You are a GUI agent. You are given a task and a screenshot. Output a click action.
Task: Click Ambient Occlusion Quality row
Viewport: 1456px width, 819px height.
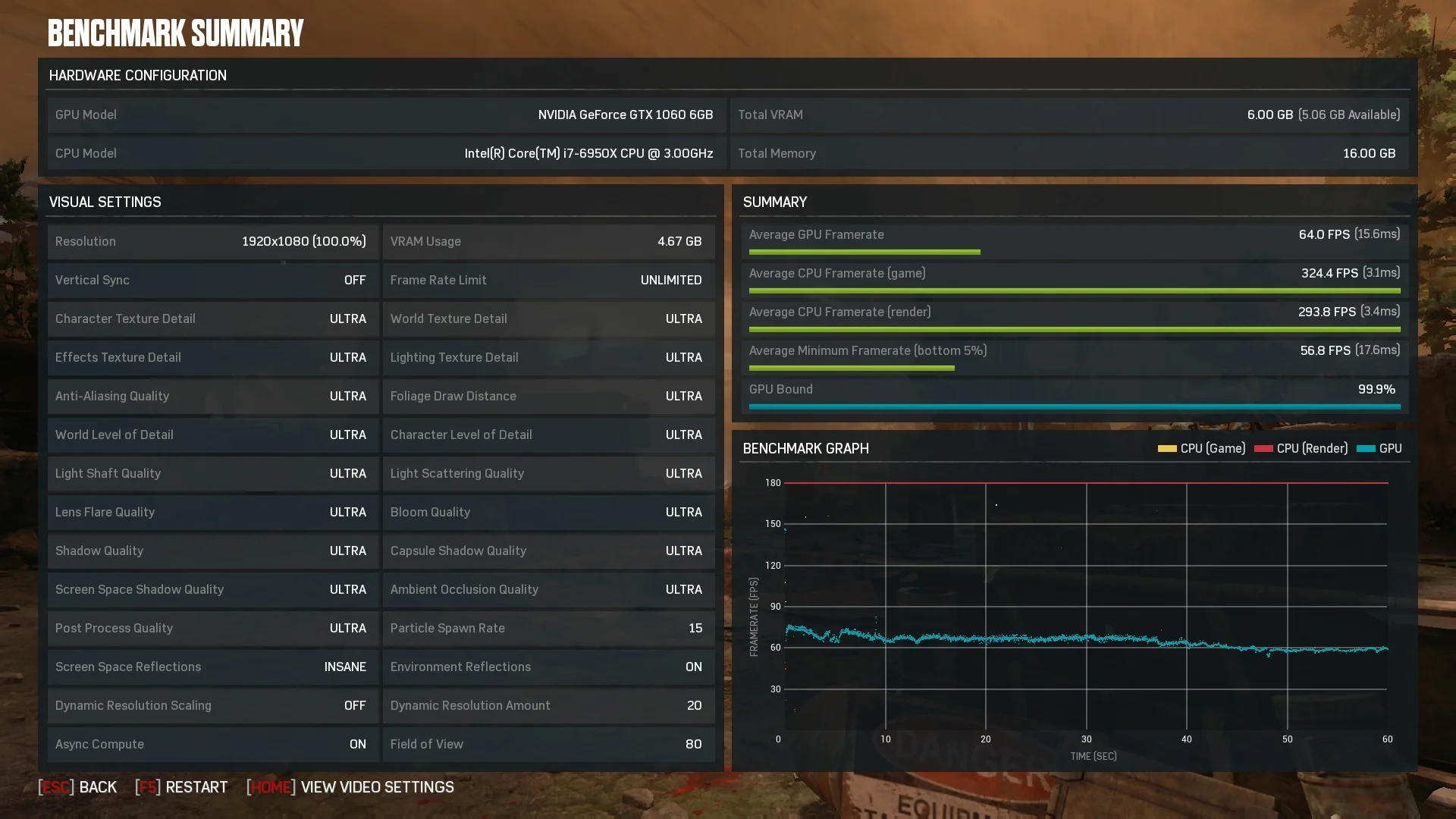point(549,589)
